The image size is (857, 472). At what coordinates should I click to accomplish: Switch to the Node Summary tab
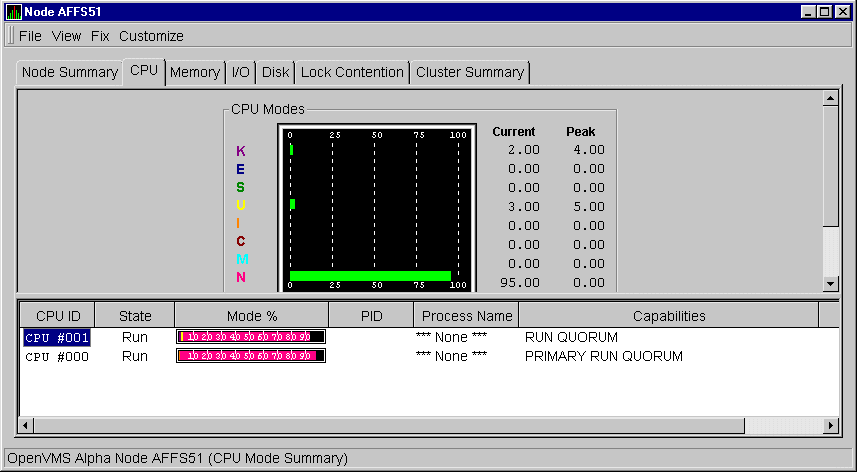point(70,72)
